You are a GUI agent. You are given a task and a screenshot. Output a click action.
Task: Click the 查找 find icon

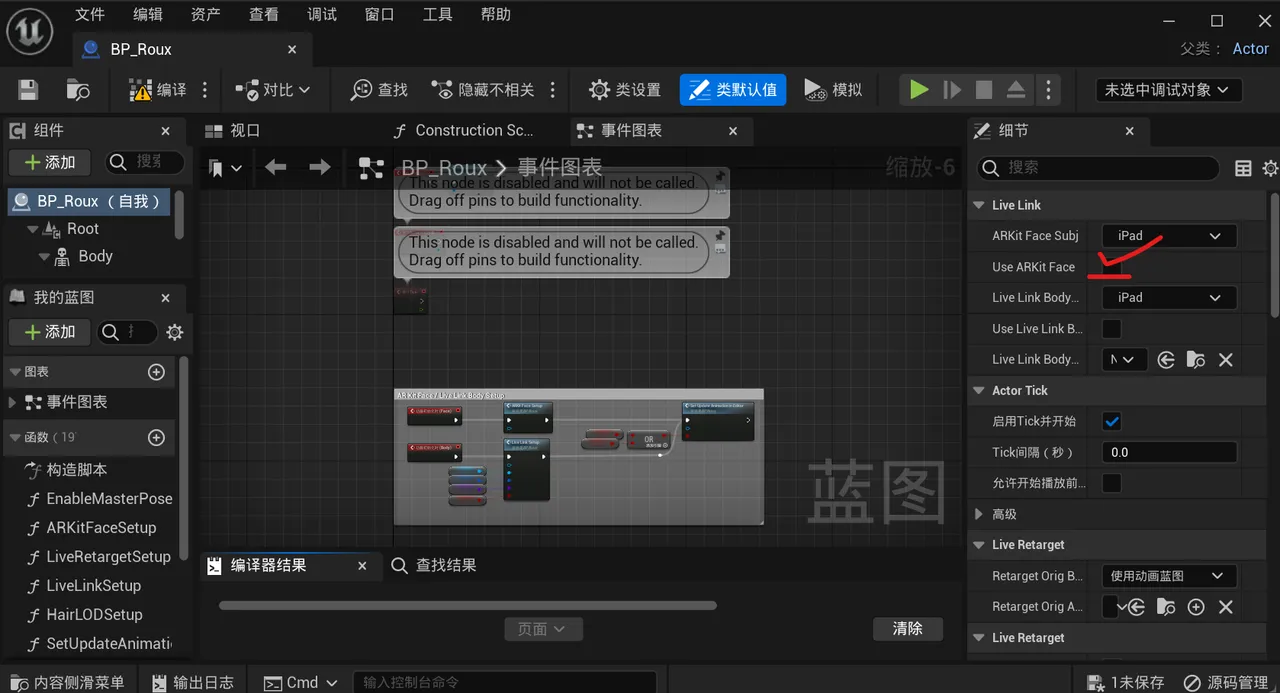click(x=379, y=90)
